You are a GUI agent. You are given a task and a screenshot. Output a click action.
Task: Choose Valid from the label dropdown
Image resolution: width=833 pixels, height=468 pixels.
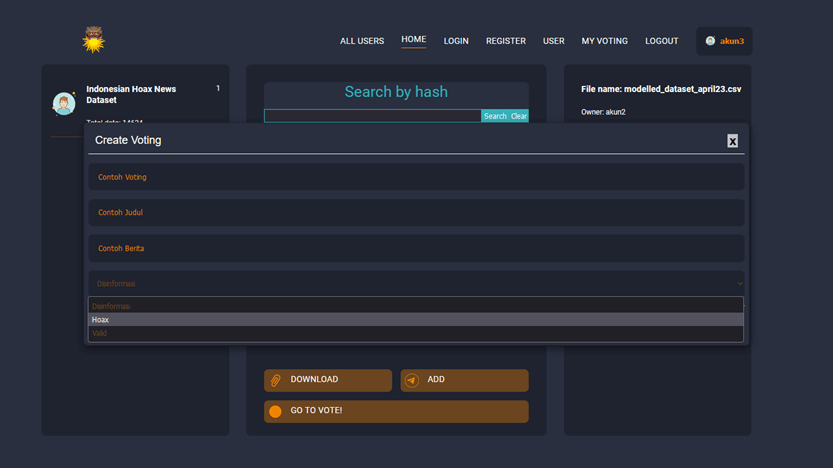[x=415, y=333]
